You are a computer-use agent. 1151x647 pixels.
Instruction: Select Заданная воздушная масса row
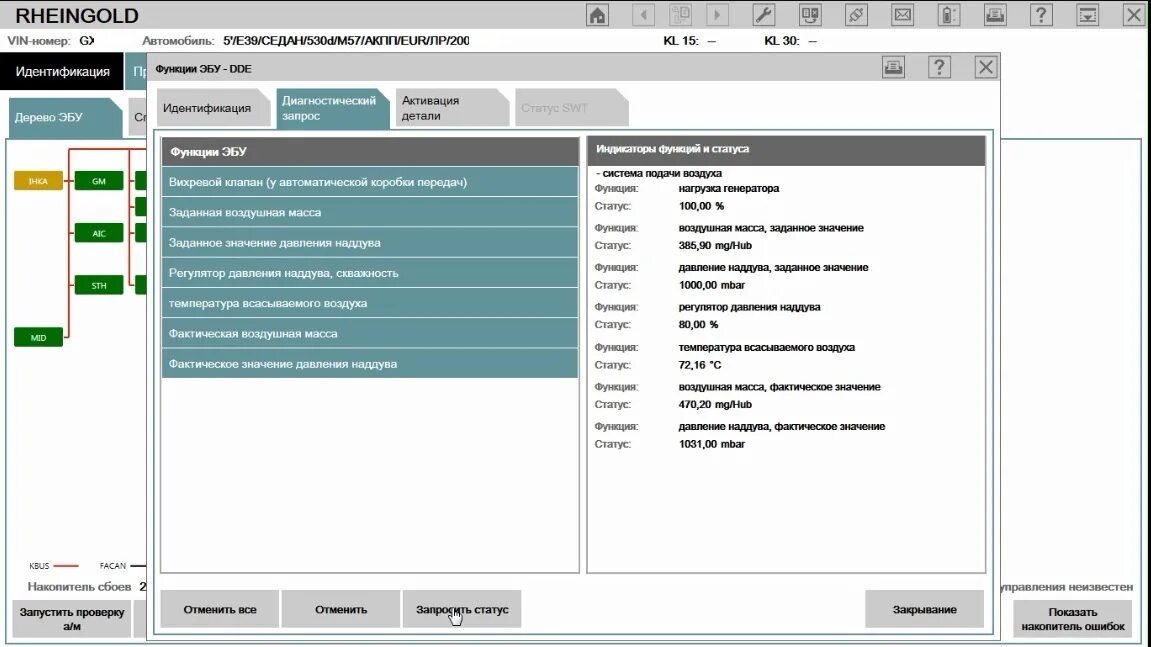click(x=370, y=212)
